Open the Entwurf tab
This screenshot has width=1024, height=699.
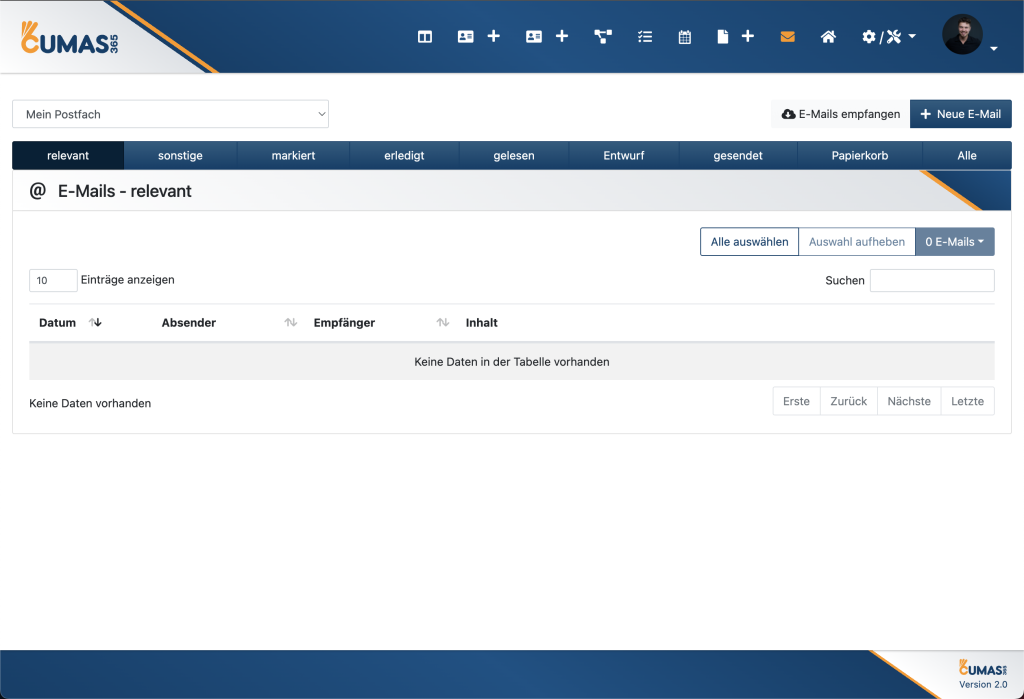pyautogui.click(x=624, y=156)
